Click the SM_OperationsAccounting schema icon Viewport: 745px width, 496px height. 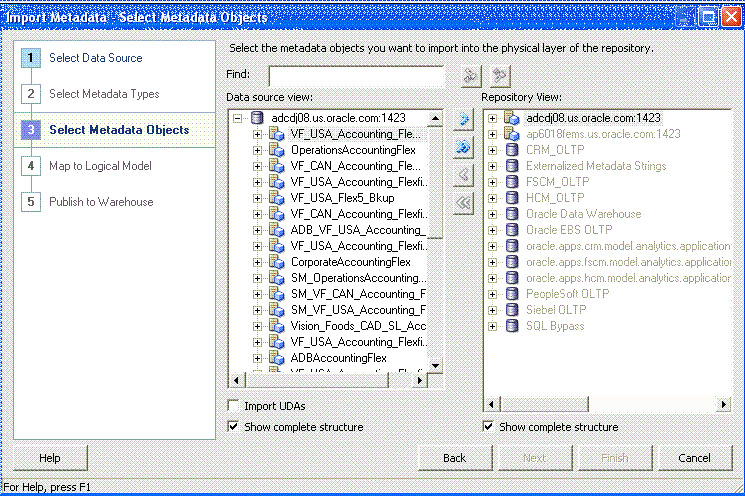pos(277,278)
